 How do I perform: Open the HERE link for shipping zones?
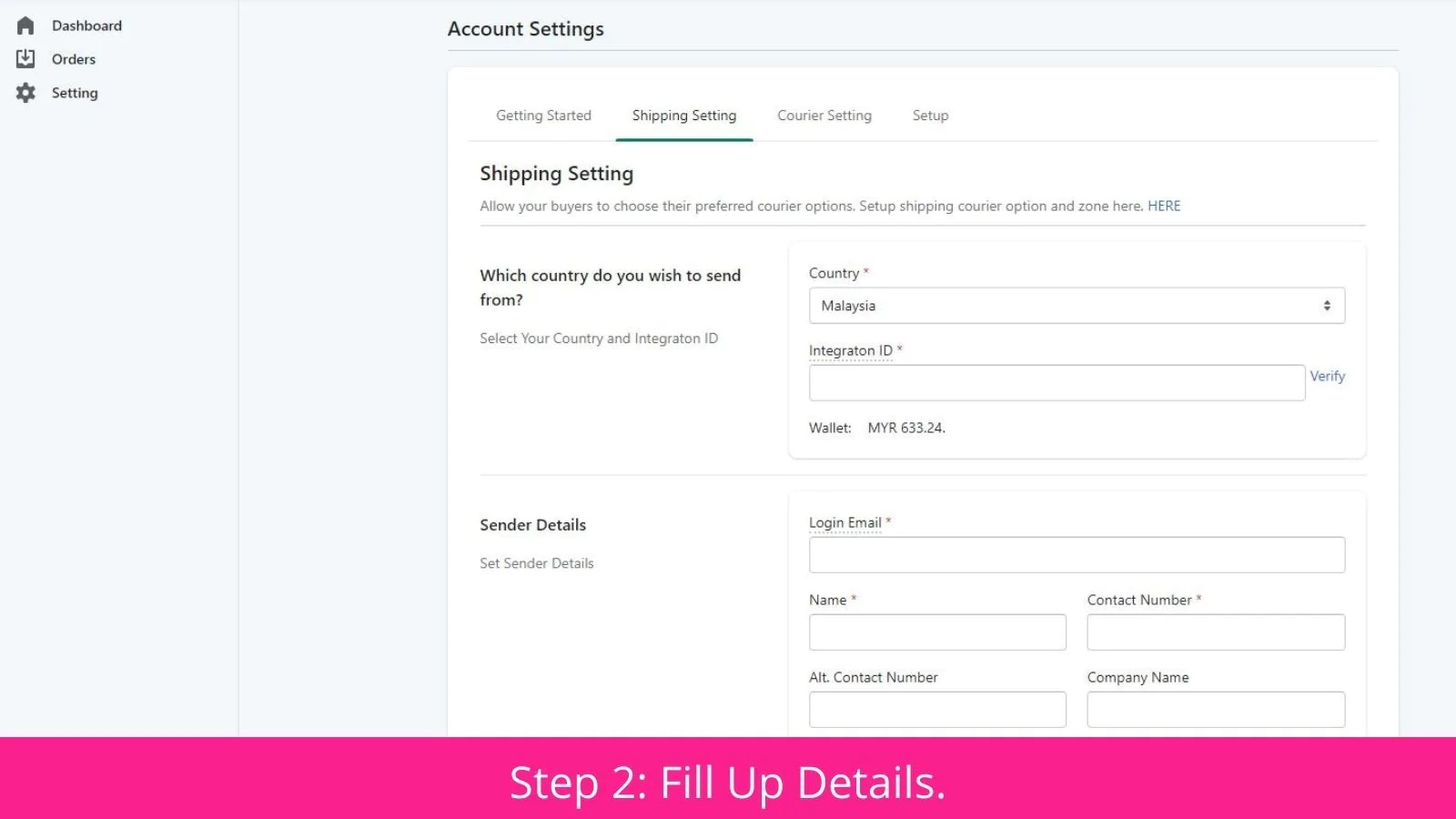[1164, 206]
